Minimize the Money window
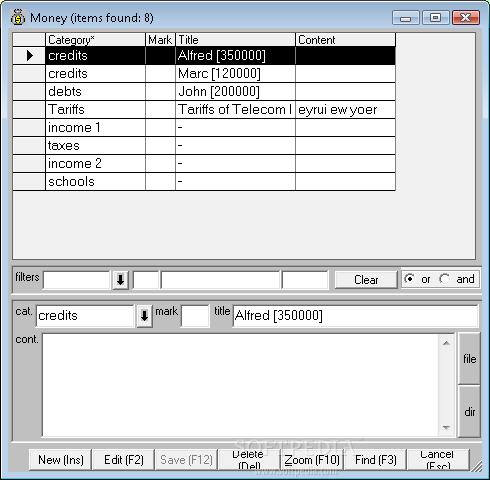This screenshot has width=490, height=480. 406,18
